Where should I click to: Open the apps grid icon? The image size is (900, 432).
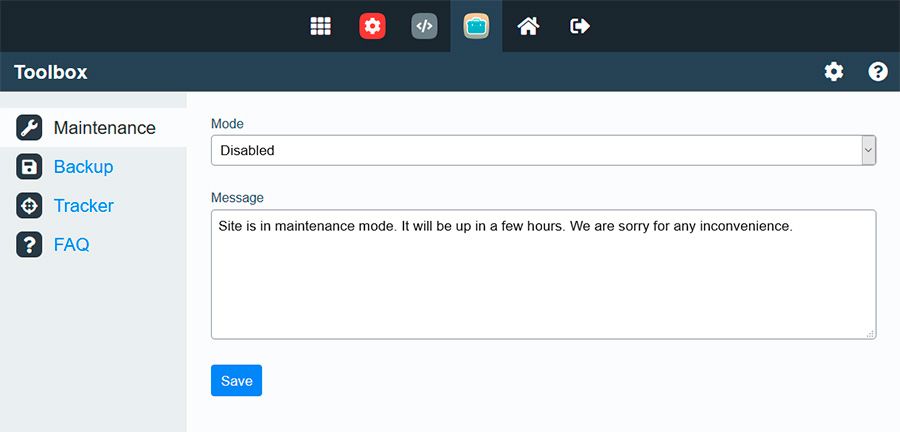pyautogui.click(x=320, y=26)
